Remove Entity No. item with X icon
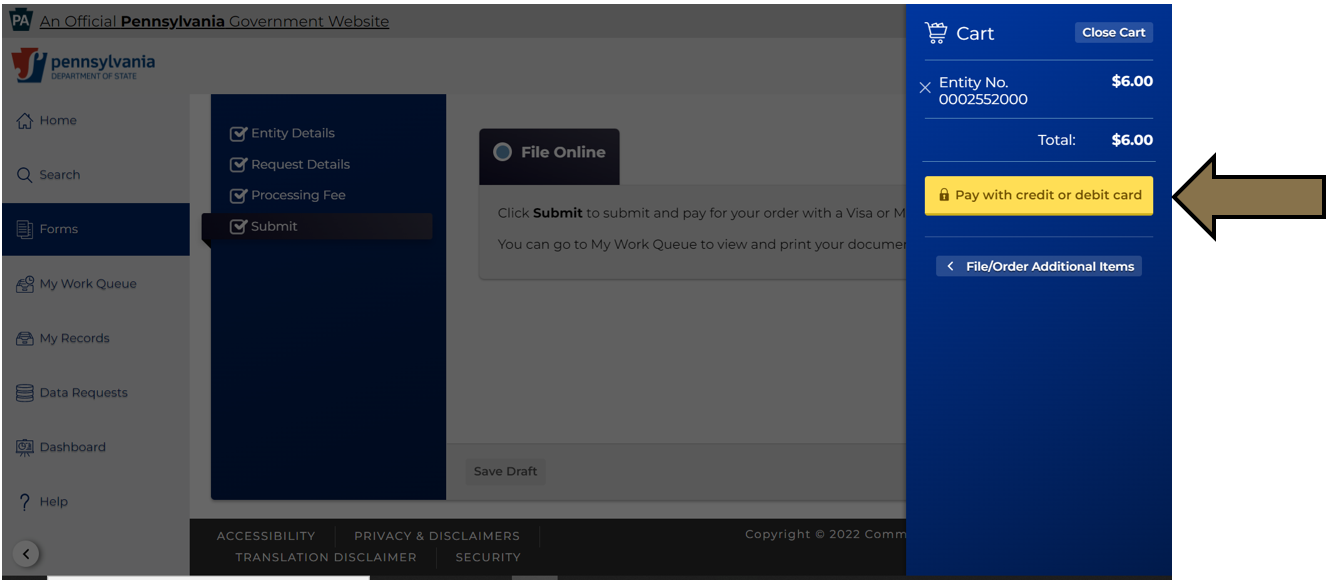Viewport: 1330px width, 582px height. click(x=925, y=88)
